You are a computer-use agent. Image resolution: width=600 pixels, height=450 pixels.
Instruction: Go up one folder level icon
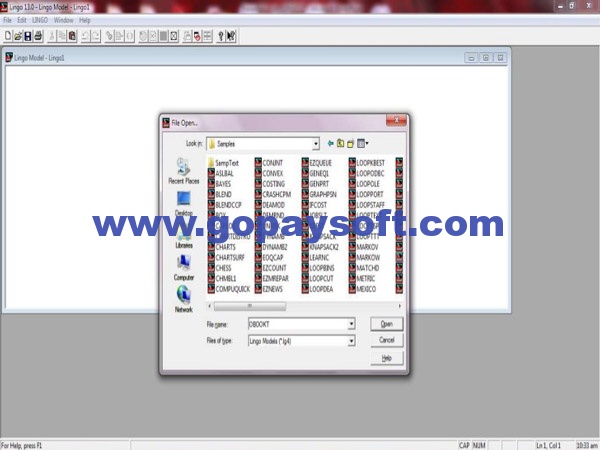pyautogui.click(x=340, y=143)
